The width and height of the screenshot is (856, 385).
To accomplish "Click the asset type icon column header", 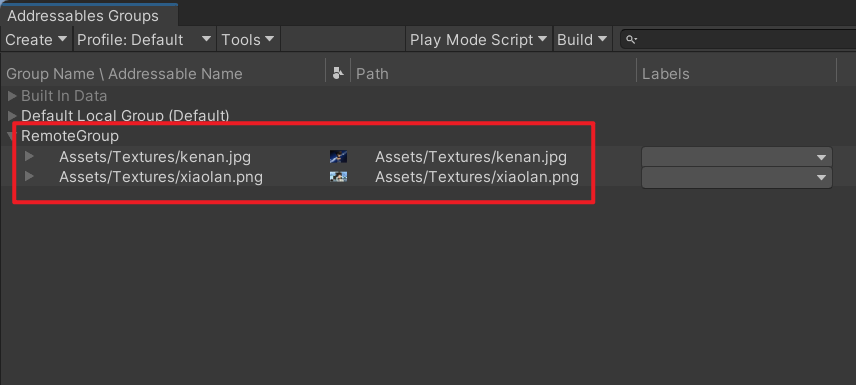I will point(338,73).
